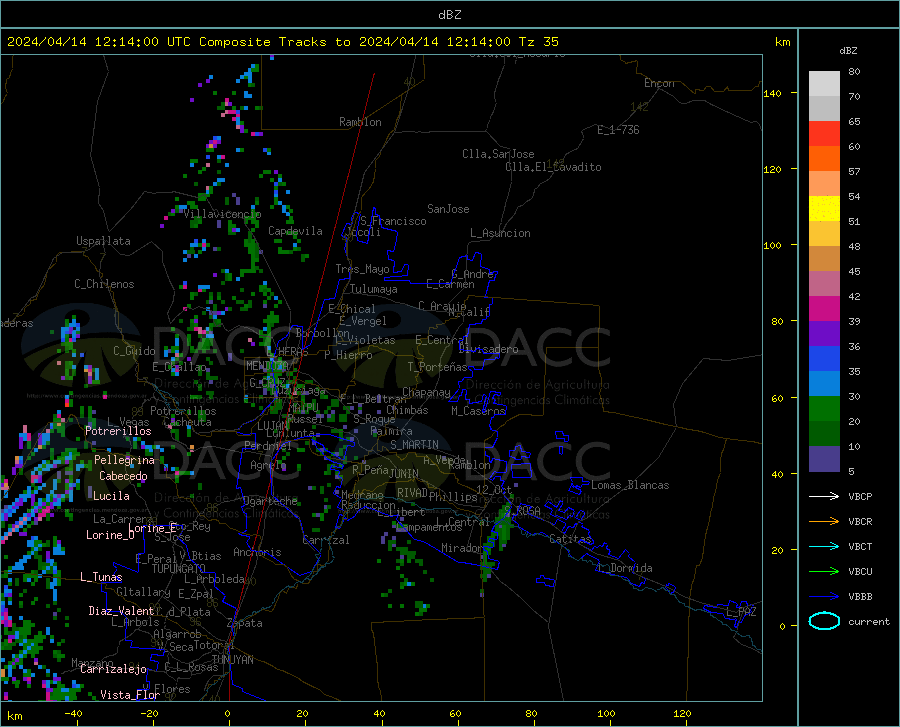
Task: Click the Pellegrina map label
Action: (x=125, y=460)
